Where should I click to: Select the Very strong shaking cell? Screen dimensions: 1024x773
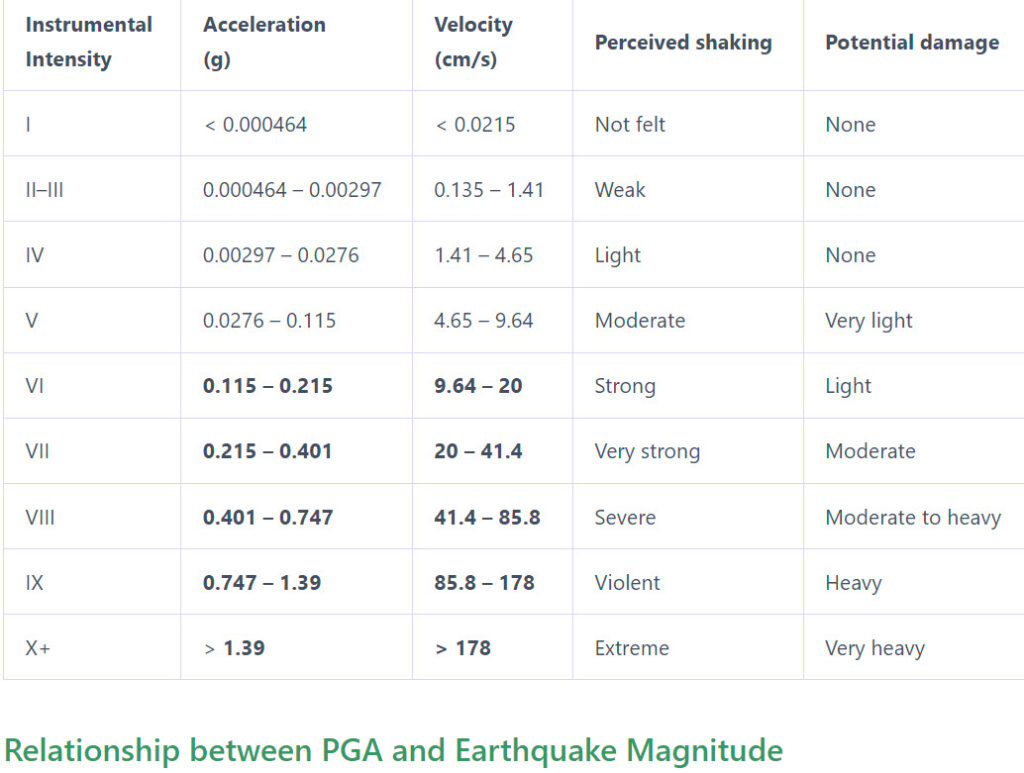tap(647, 452)
